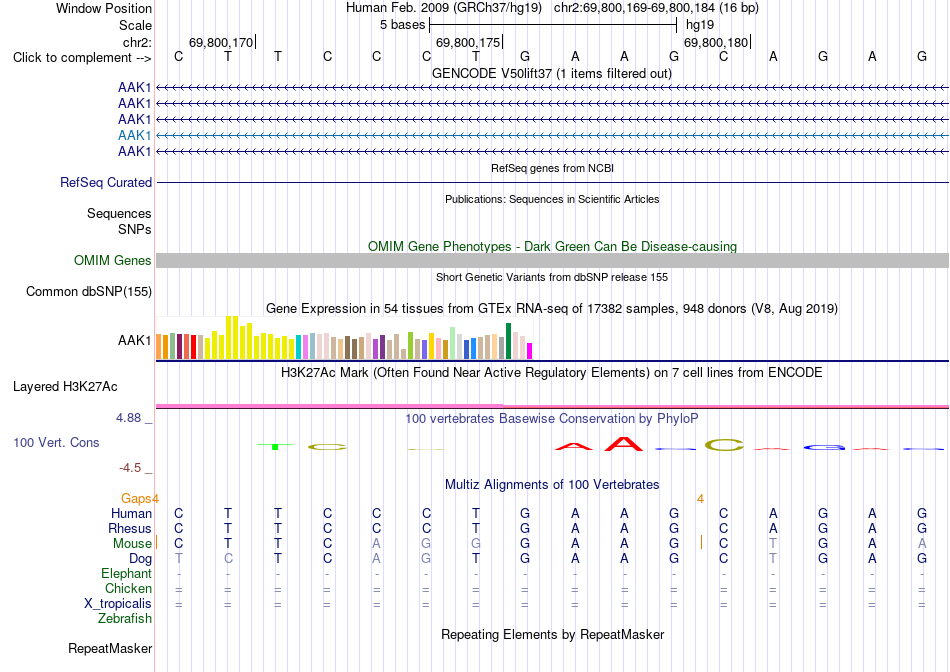Click hg19 text beside the scale bar
This screenshot has height=672, width=950.
click(x=700, y=25)
